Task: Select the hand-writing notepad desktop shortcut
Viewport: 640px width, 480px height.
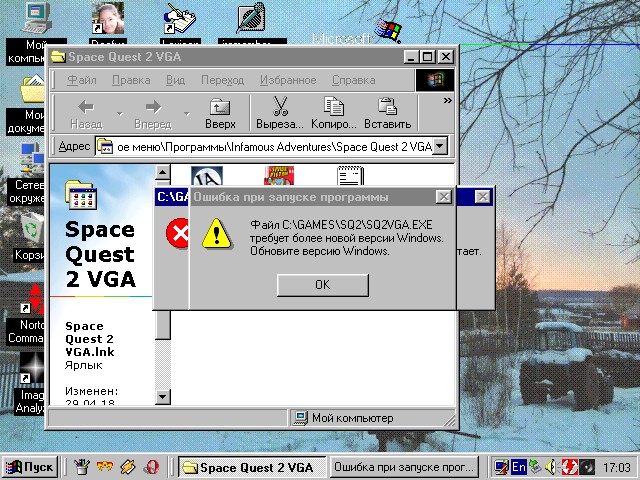Action: coord(180,18)
